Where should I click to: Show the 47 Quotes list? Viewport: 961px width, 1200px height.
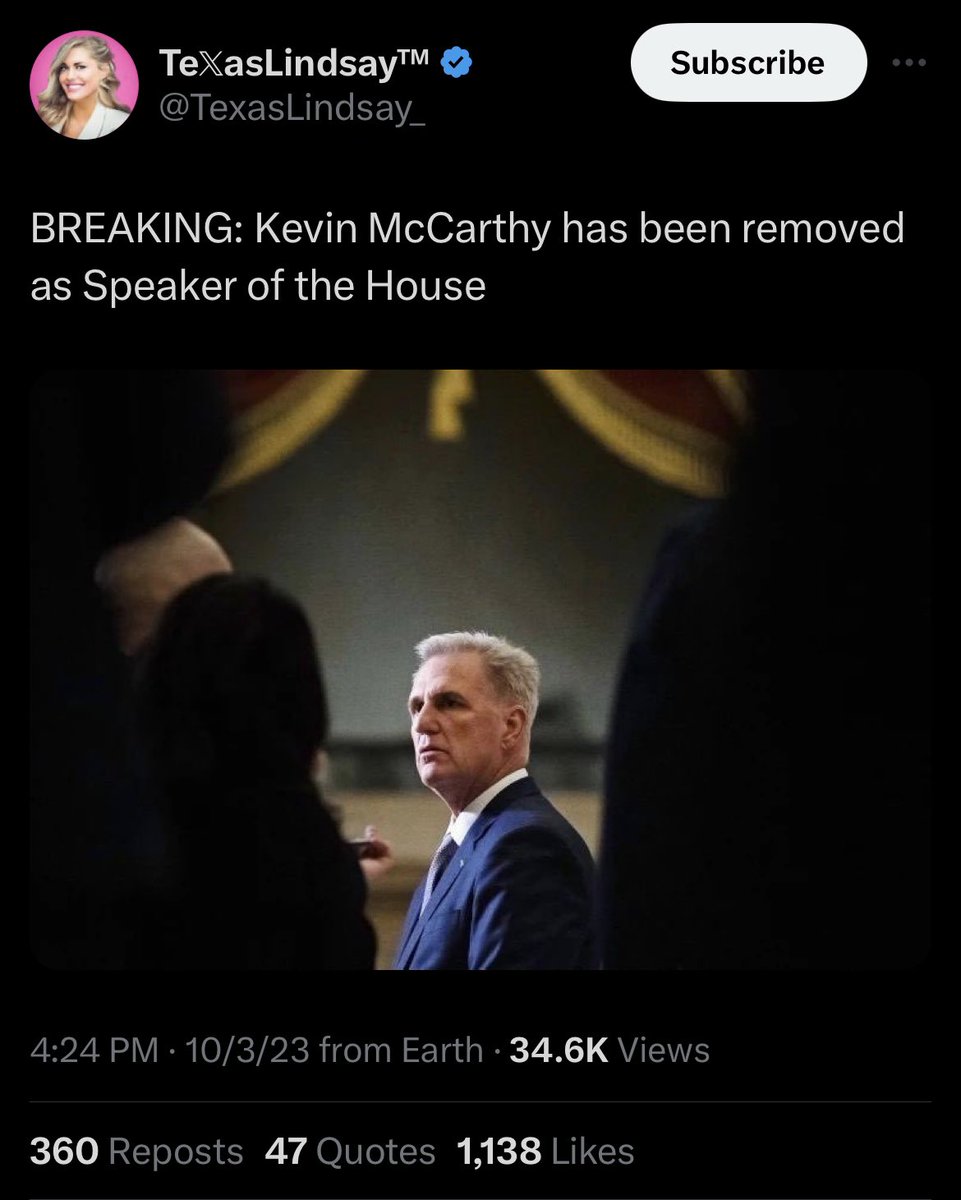350,1151
